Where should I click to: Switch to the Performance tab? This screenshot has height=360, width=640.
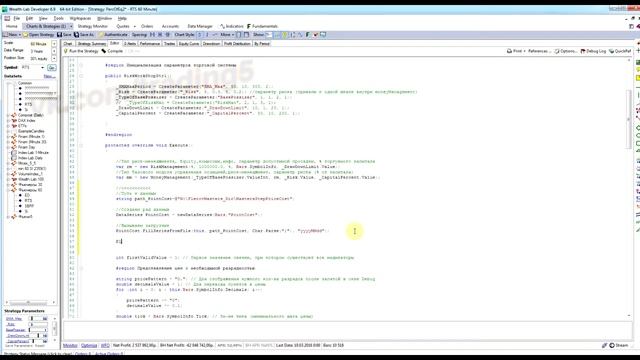(149, 43)
